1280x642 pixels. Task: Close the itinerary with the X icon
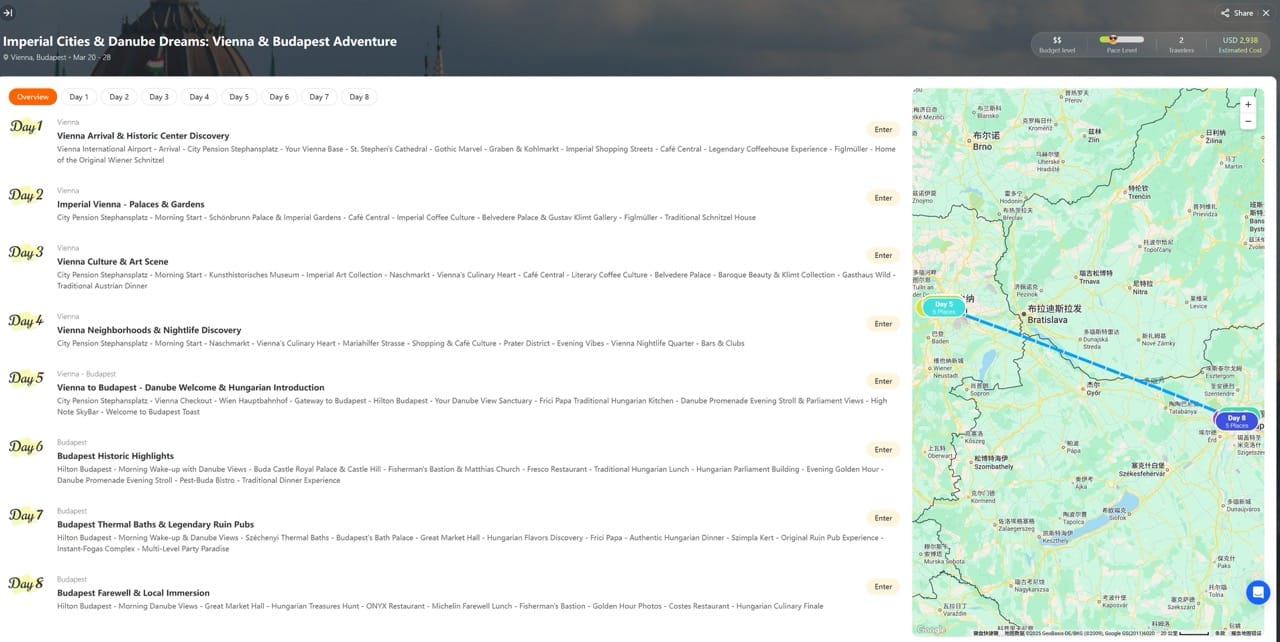coord(1266,13)
